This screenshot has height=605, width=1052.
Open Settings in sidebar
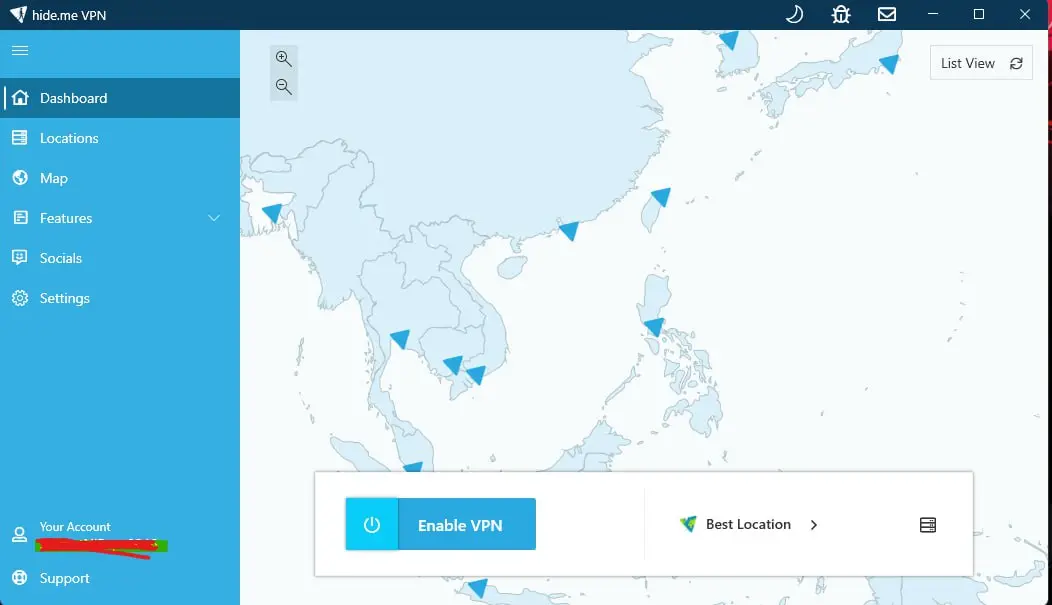[x=120, y=298]
